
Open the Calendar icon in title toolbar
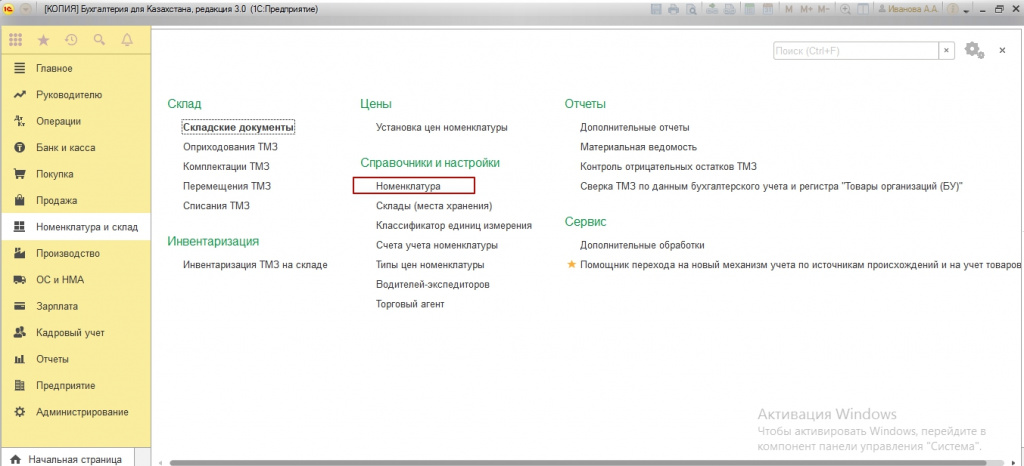coord(768,10)
